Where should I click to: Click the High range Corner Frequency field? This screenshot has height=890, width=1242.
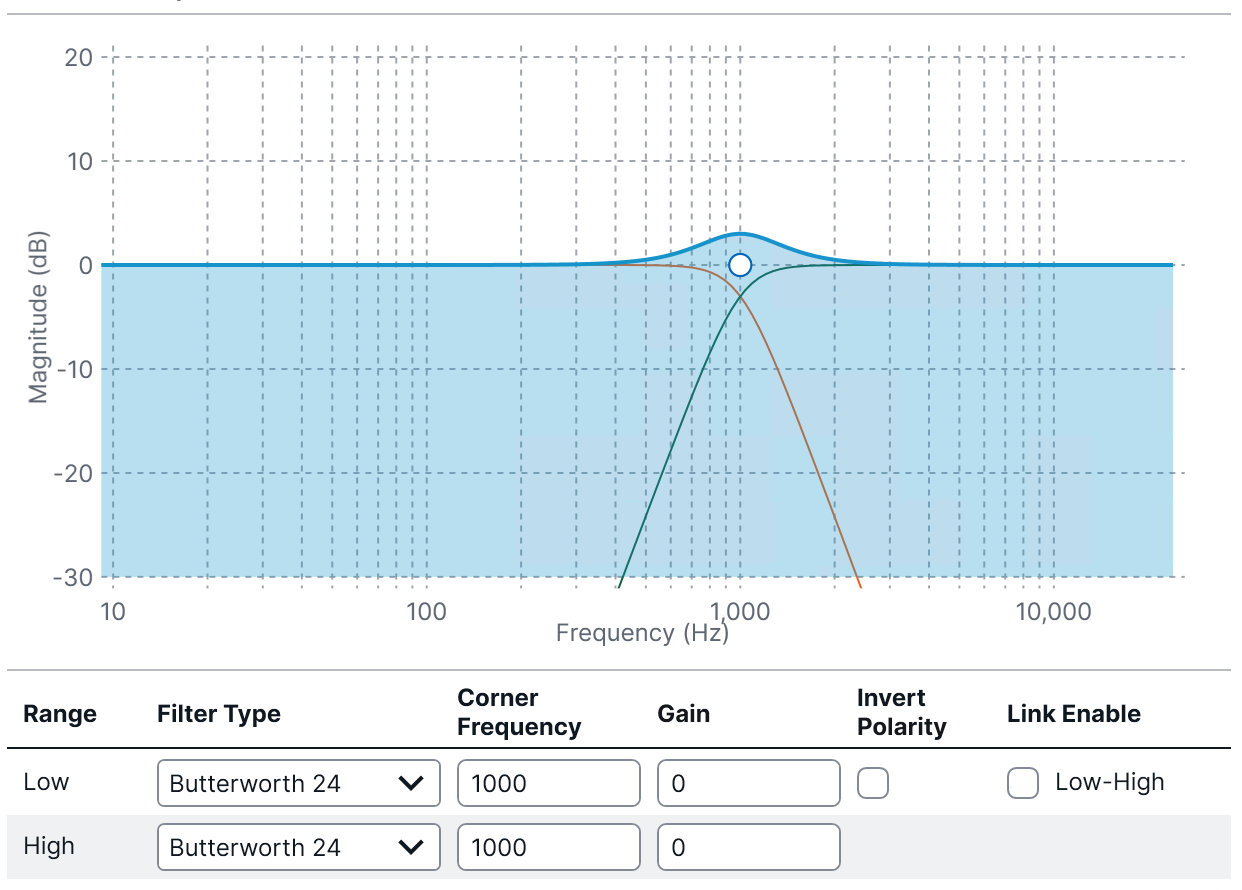(x=548, y=847)
